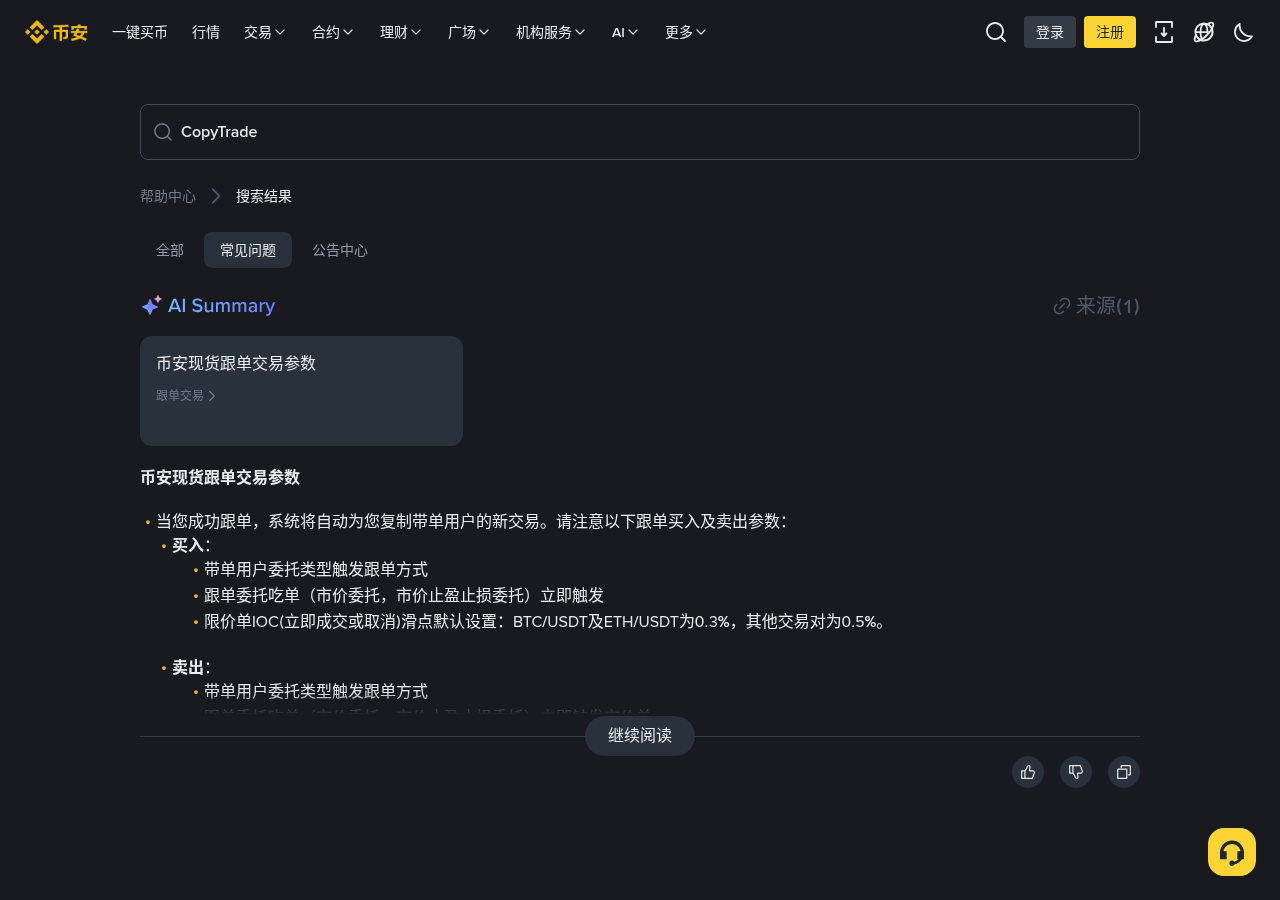The width and height of the screenshot is (1280, 900).
Task: Click line 跟单委托吃单 立即触发
Action: click(x=404, y=595)
